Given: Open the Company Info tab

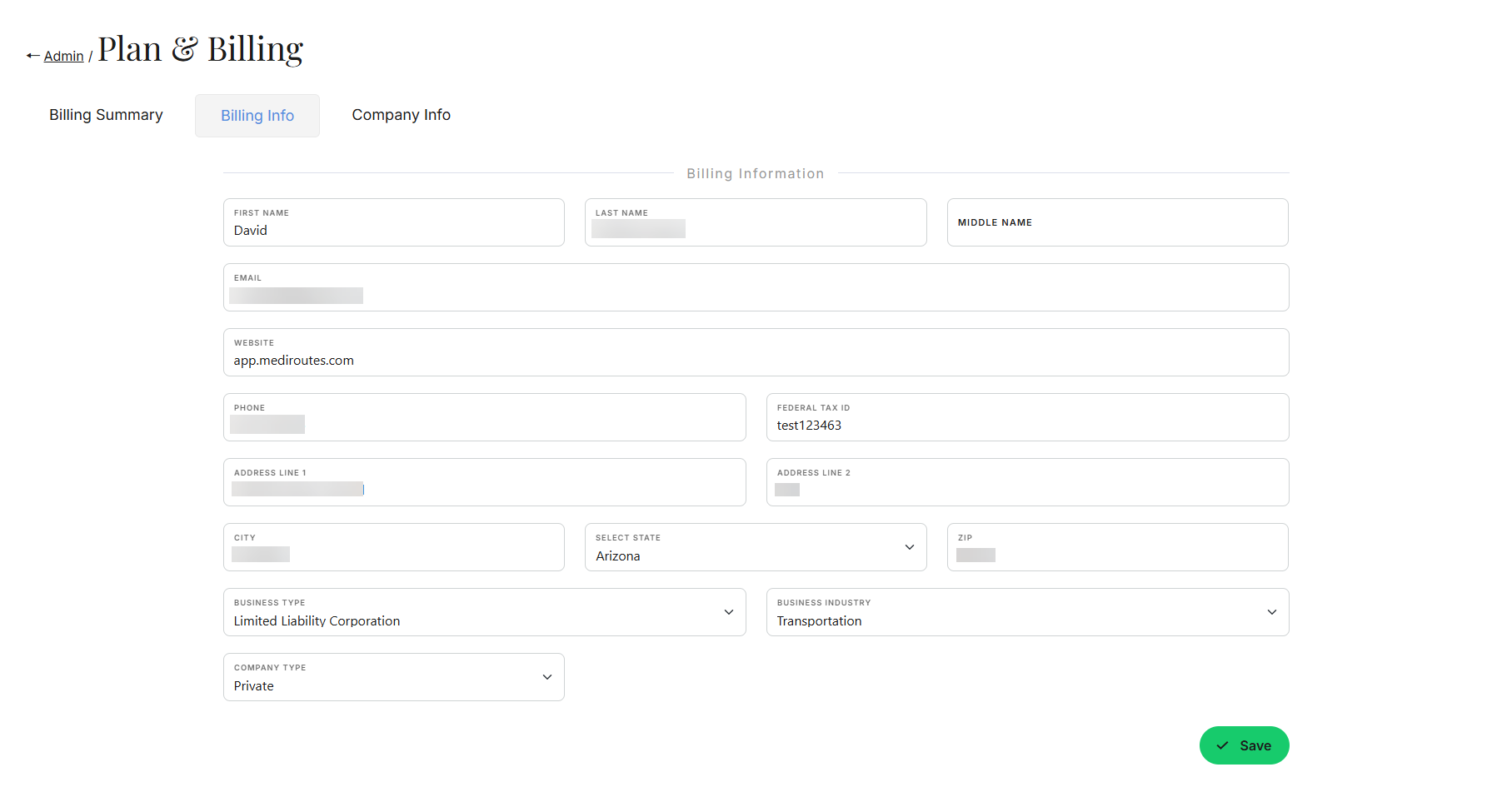Looking at the screenshot, I should click(x=401, y=115).
